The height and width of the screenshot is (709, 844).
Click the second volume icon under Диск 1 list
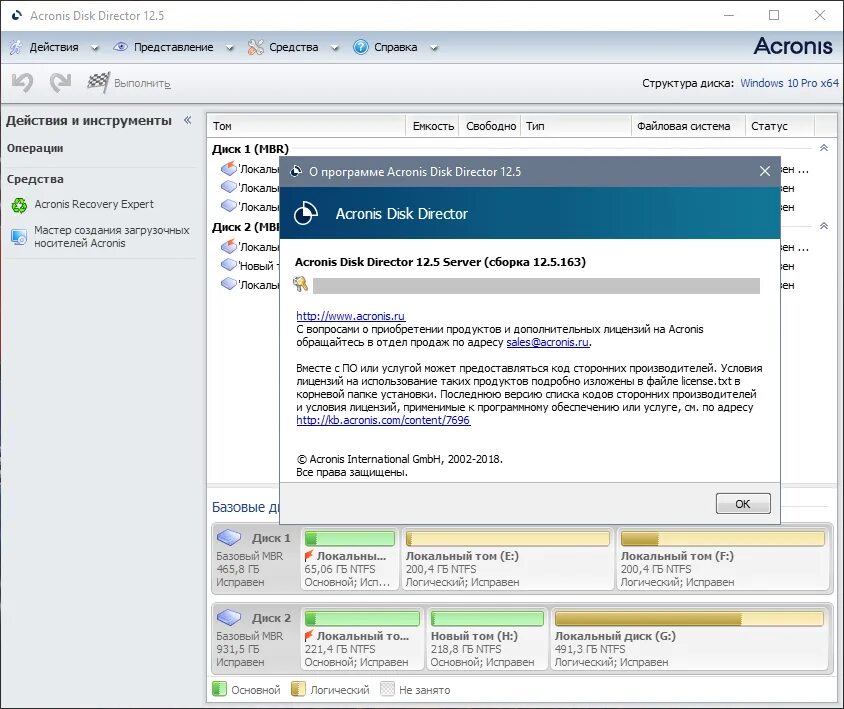point(229,187)
